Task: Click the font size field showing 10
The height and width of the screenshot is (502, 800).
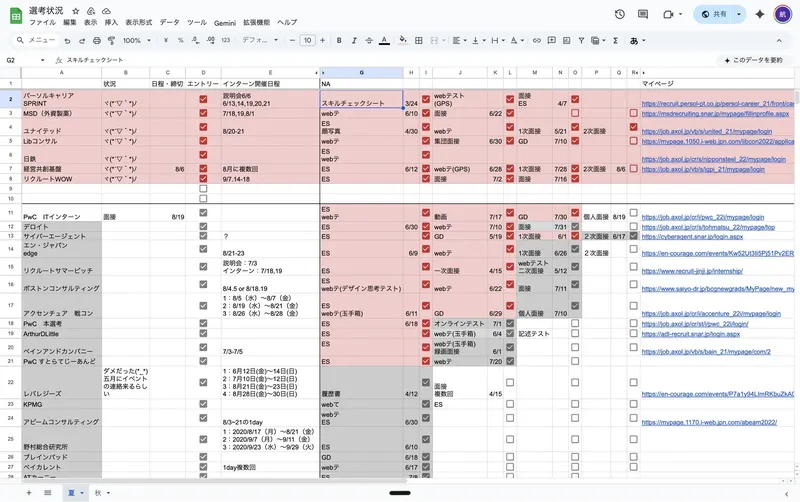Action: click(307, 40)
